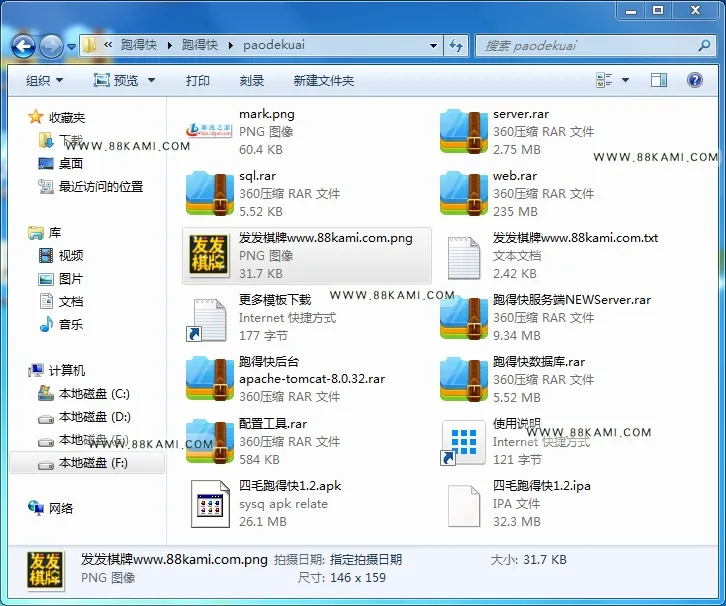
Task: Refresh the folder with the refresh button
Action: [x=456, y=45]
